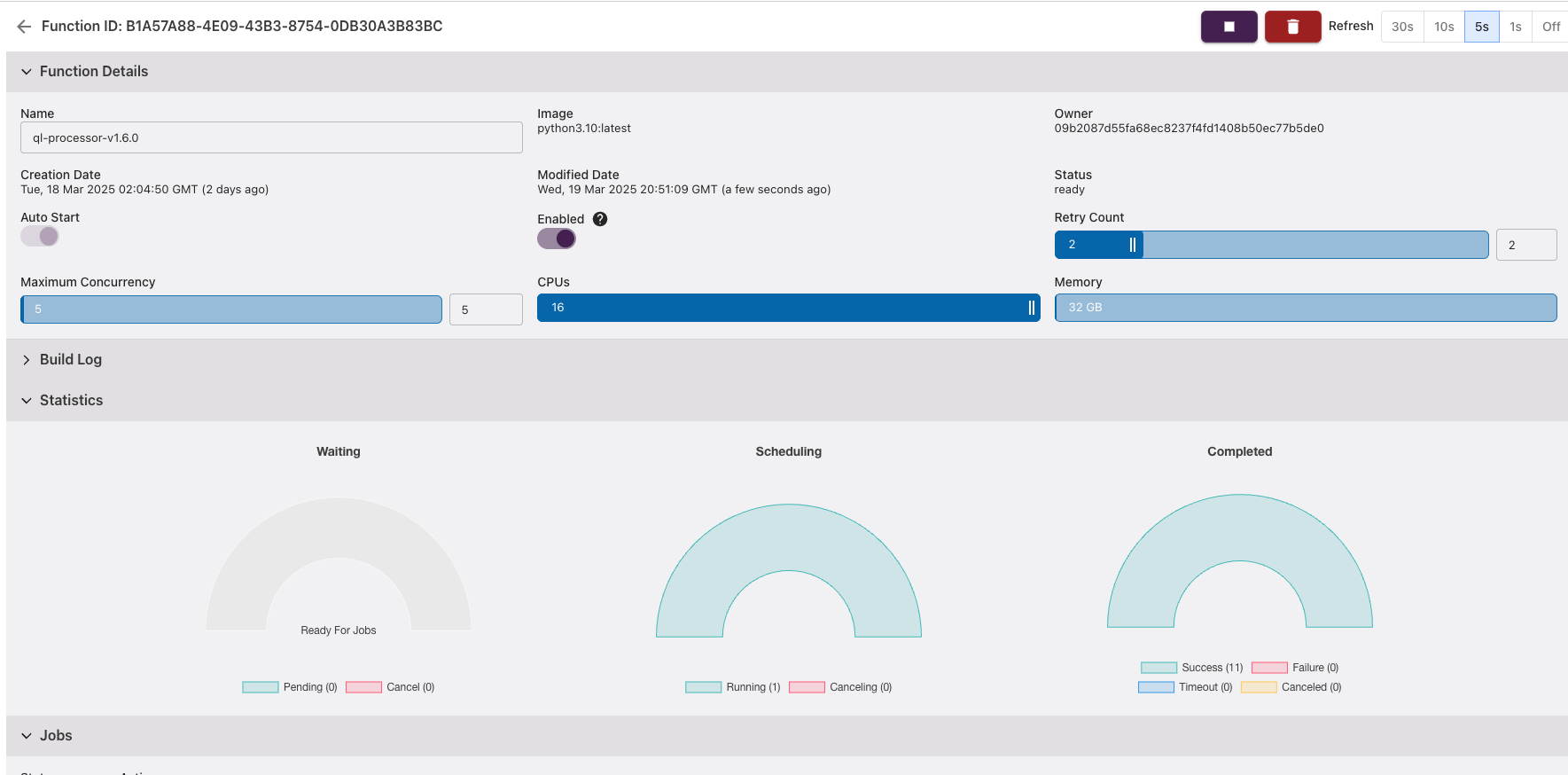
Task: Select the 10s refresh interval
Action: (x=1444, y=27)
